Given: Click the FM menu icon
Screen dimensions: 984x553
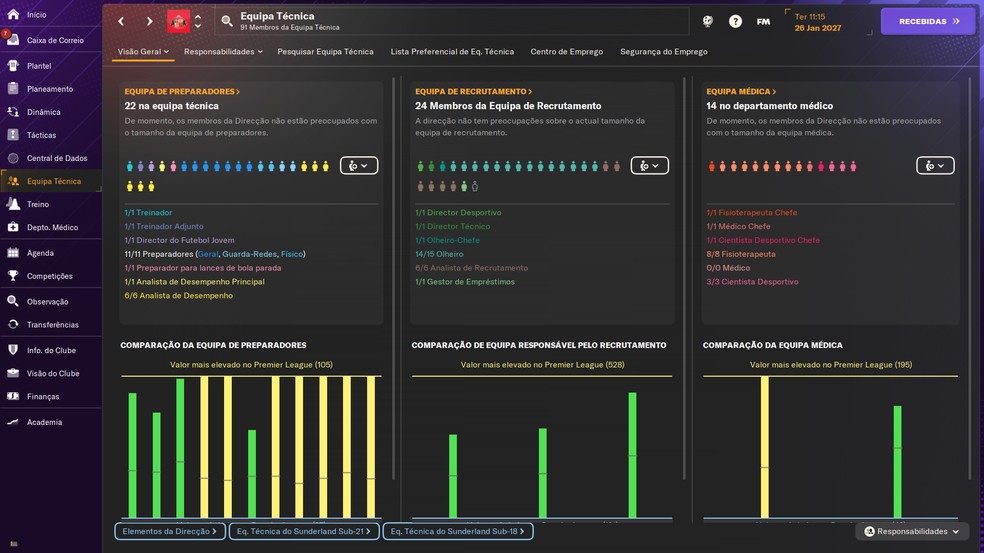Looking at the screenshot, I should coord(763,21).
